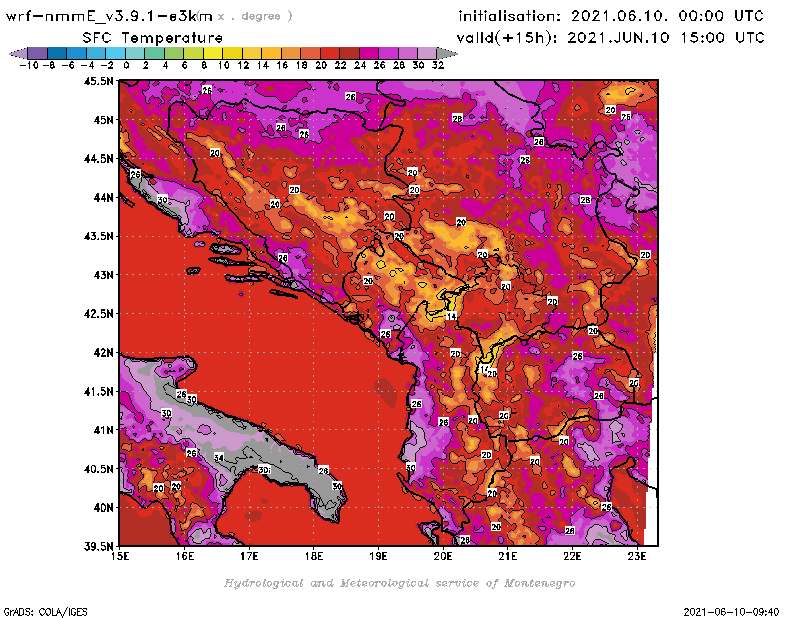Click the Hydrological and Meteorological service of Montenegro caption

(x=399, y=583)
